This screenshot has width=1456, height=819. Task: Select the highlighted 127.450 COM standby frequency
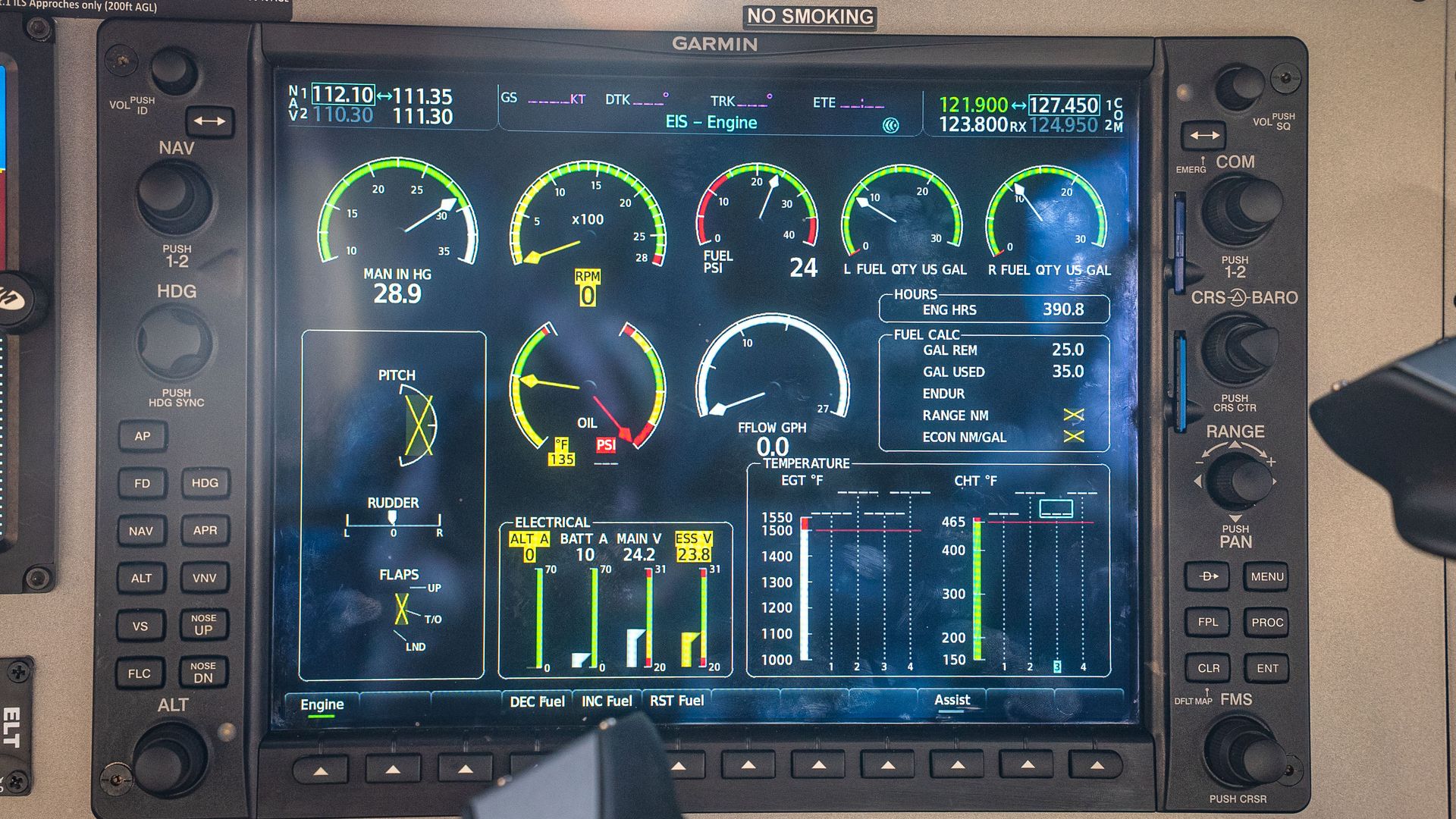pos(1063,105)
